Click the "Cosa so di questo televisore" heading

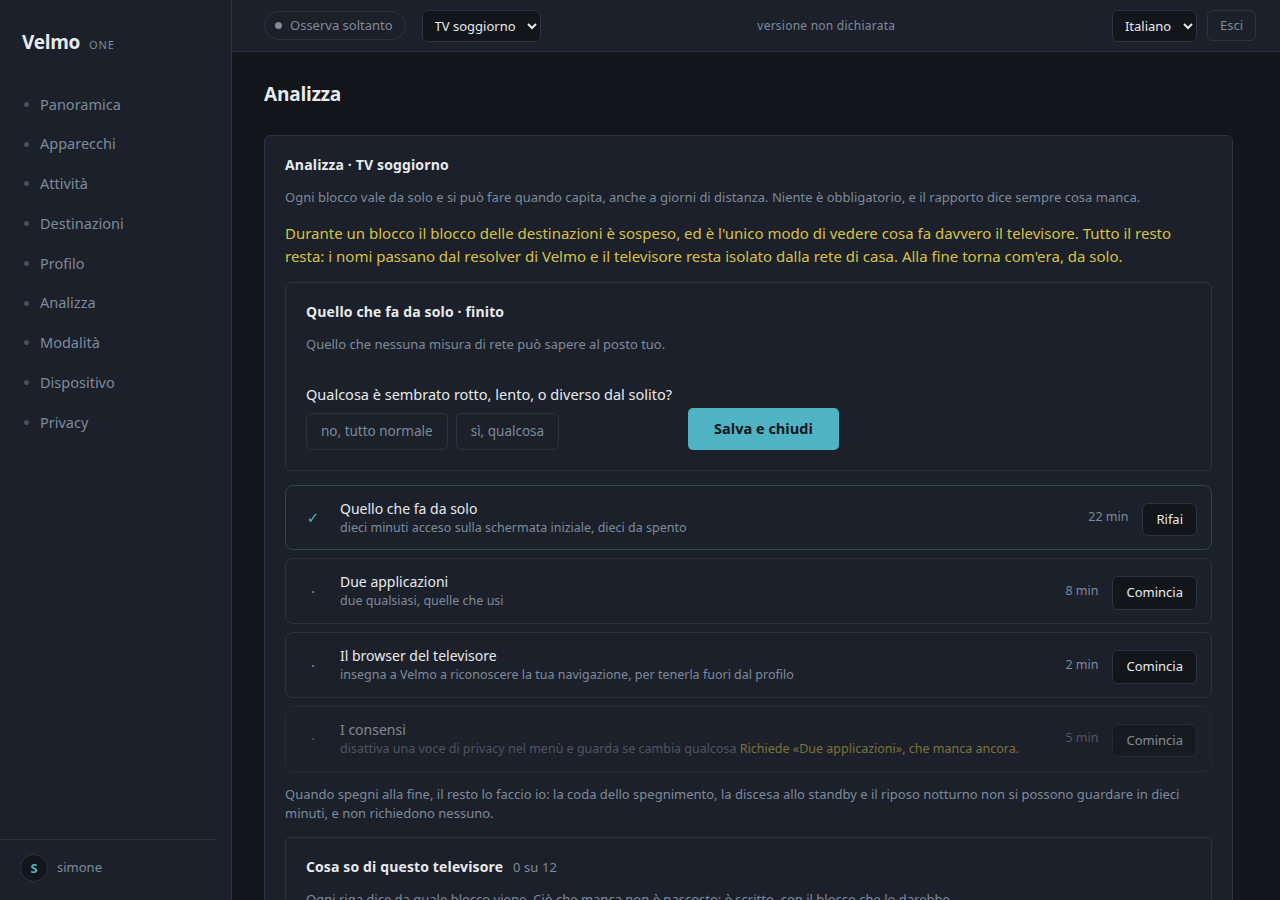pos(404,867)
